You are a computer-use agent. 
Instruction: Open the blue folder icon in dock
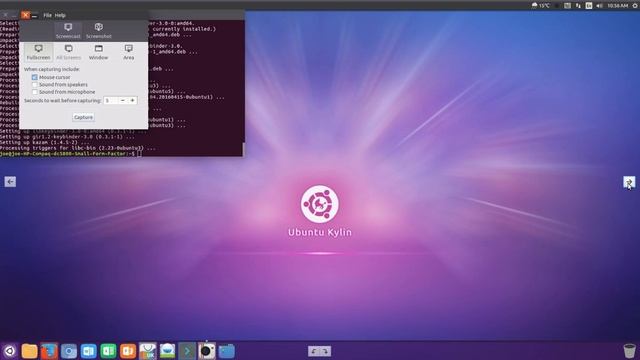pyautogui.click(x=227, y=351)
